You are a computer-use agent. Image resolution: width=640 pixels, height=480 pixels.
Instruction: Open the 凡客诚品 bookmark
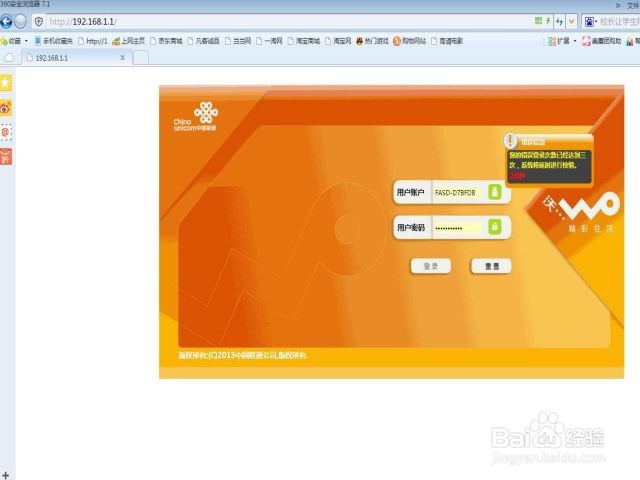[203, 41]
